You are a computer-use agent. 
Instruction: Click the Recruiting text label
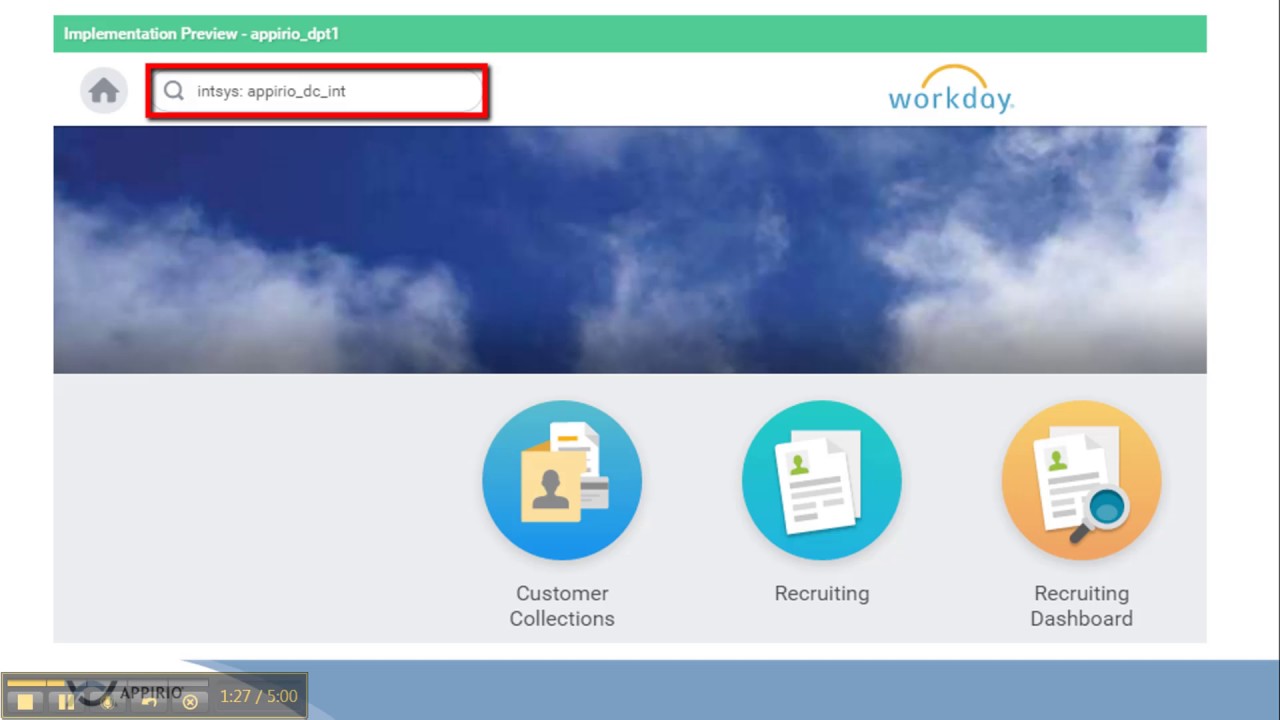point(822,593)
